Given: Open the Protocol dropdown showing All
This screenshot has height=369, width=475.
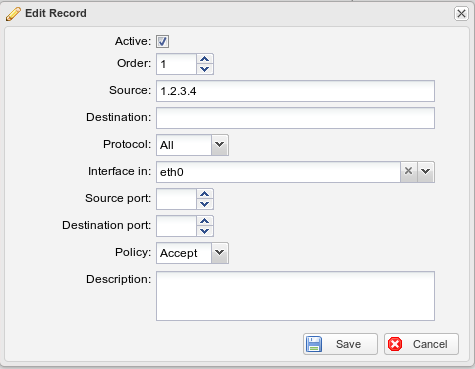Looking at the screenshot, I should tap(220, 145).
